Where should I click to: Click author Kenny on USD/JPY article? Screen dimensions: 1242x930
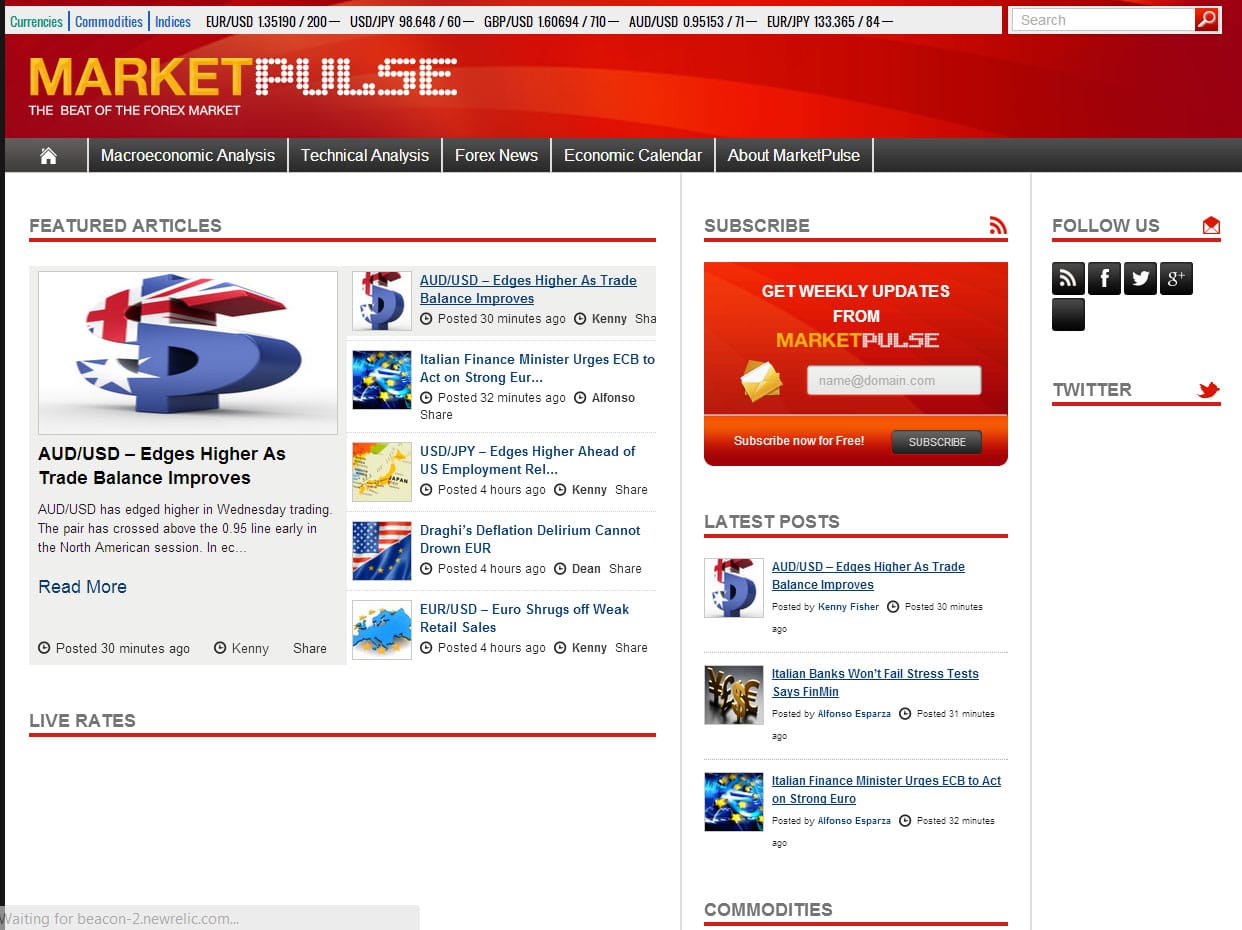point(589,490)
